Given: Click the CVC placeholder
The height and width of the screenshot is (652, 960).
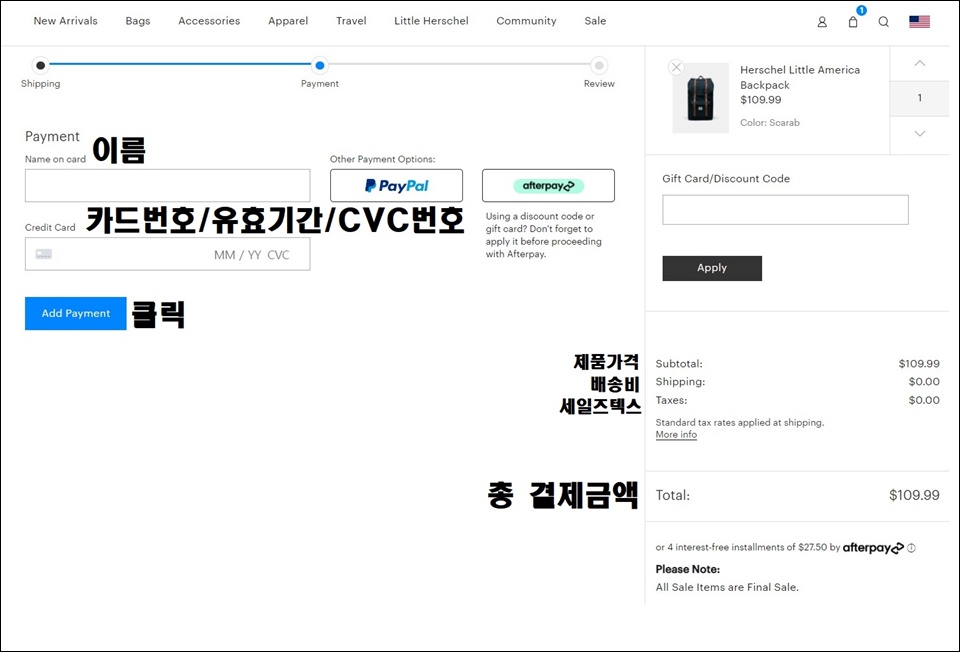Looking at the screenshot, I should click(278, 255).
